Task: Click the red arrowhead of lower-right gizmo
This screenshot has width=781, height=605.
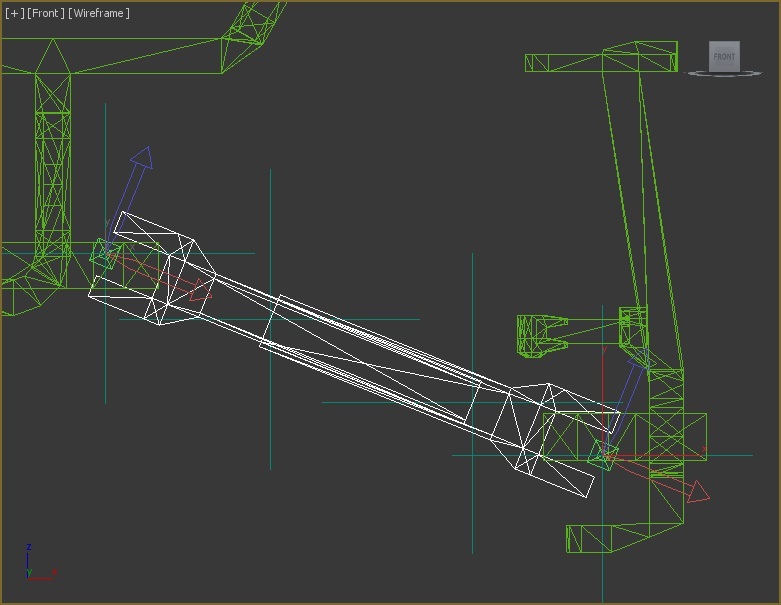Action: (698, 490)
